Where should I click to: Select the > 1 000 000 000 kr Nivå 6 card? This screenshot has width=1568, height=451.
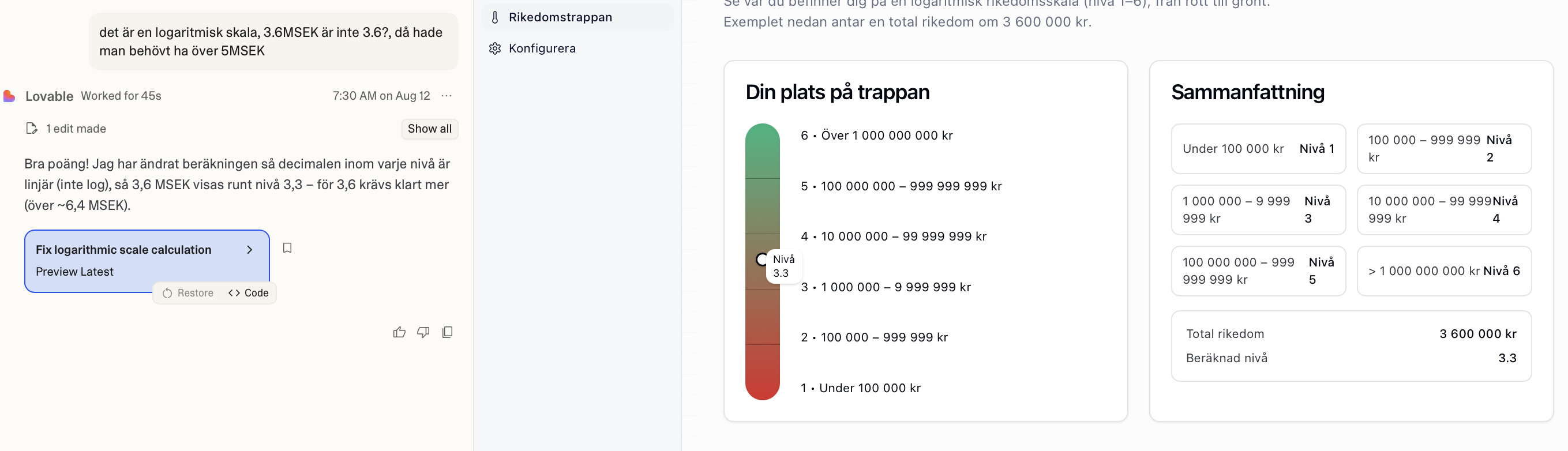coord(1444,271)
